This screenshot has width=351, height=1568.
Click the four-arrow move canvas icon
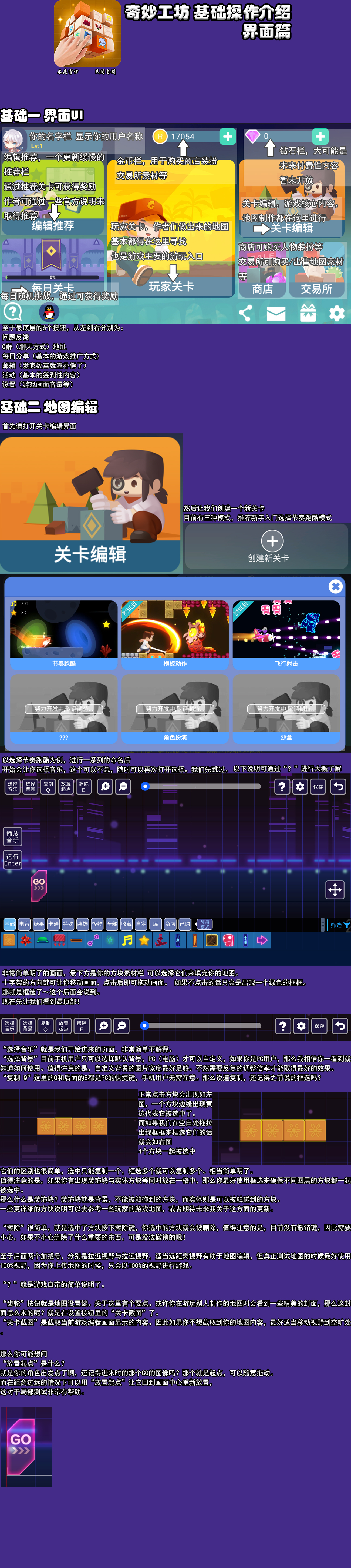pos(335,890)
